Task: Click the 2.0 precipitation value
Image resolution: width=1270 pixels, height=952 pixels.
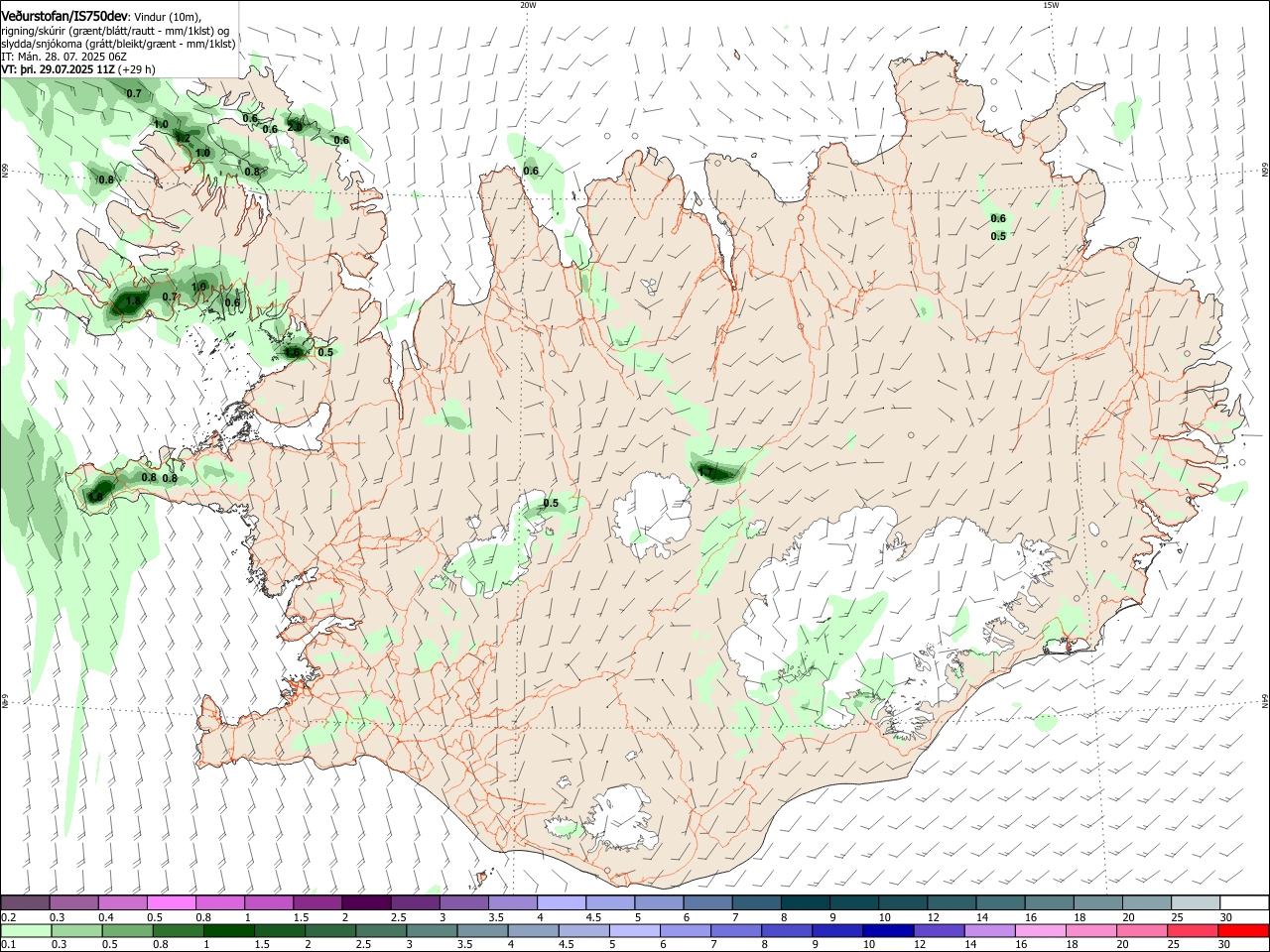Action: (x=294, y=127)
